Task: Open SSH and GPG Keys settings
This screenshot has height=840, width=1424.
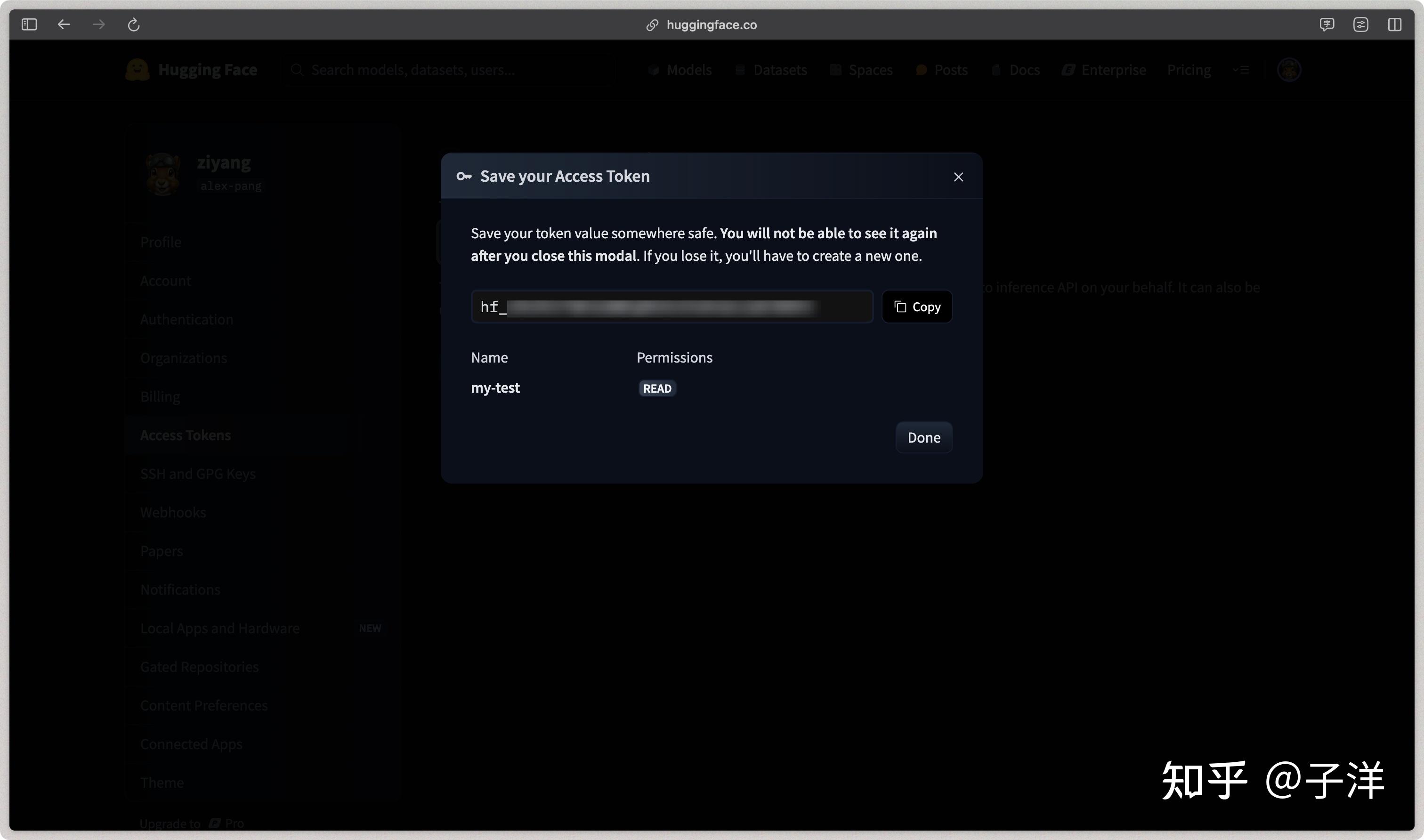Action: coord(197,474)
